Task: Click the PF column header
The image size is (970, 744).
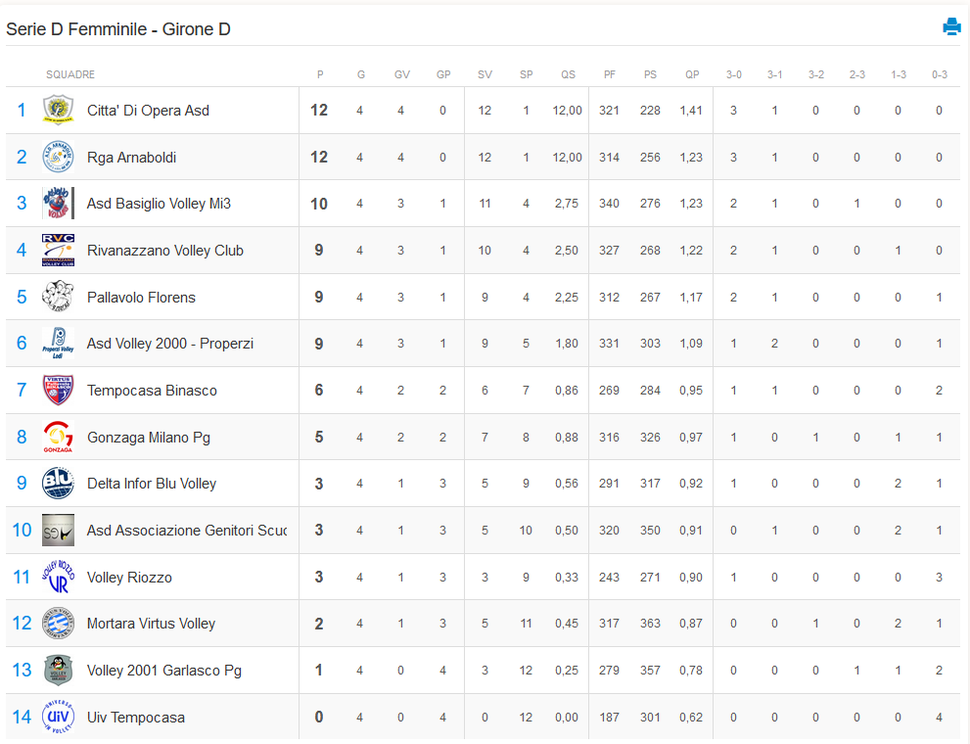Action: click(x=609, y=74)
